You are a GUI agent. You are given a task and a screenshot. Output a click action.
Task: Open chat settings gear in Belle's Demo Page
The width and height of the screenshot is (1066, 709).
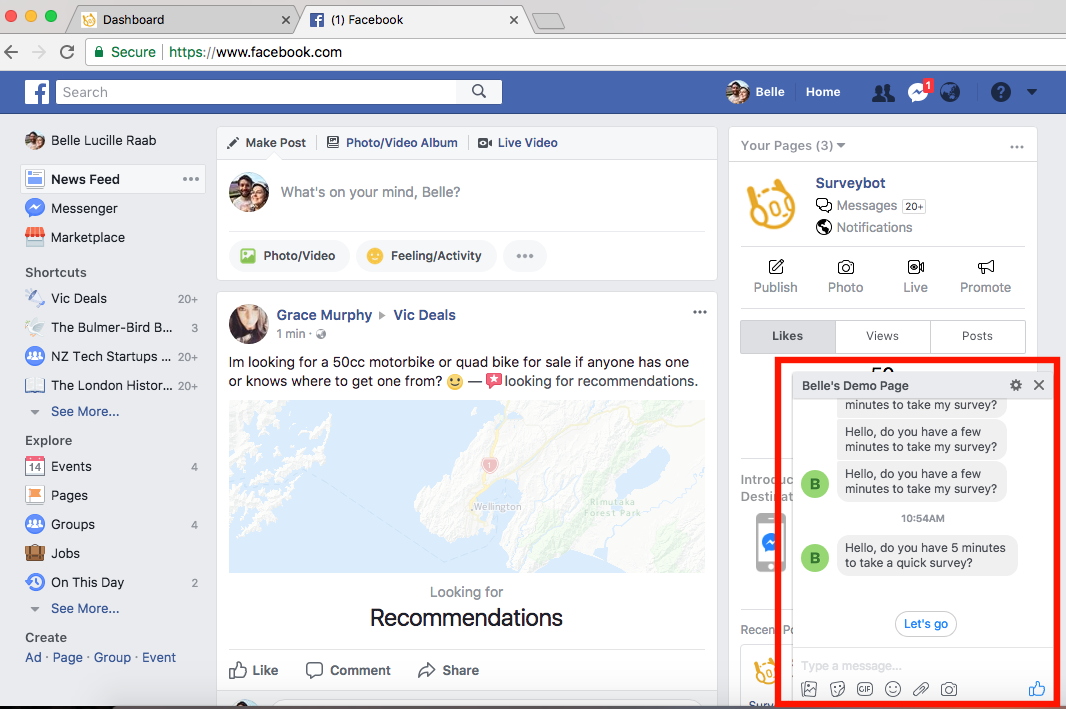pos(1016,385)
